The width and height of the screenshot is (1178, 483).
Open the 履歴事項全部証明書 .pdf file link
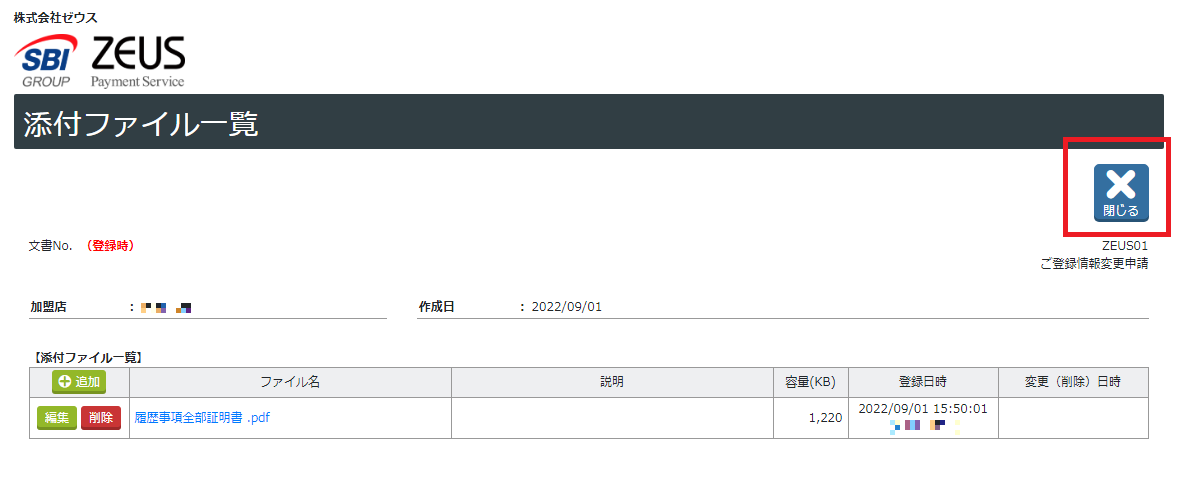tap(202, 418)
